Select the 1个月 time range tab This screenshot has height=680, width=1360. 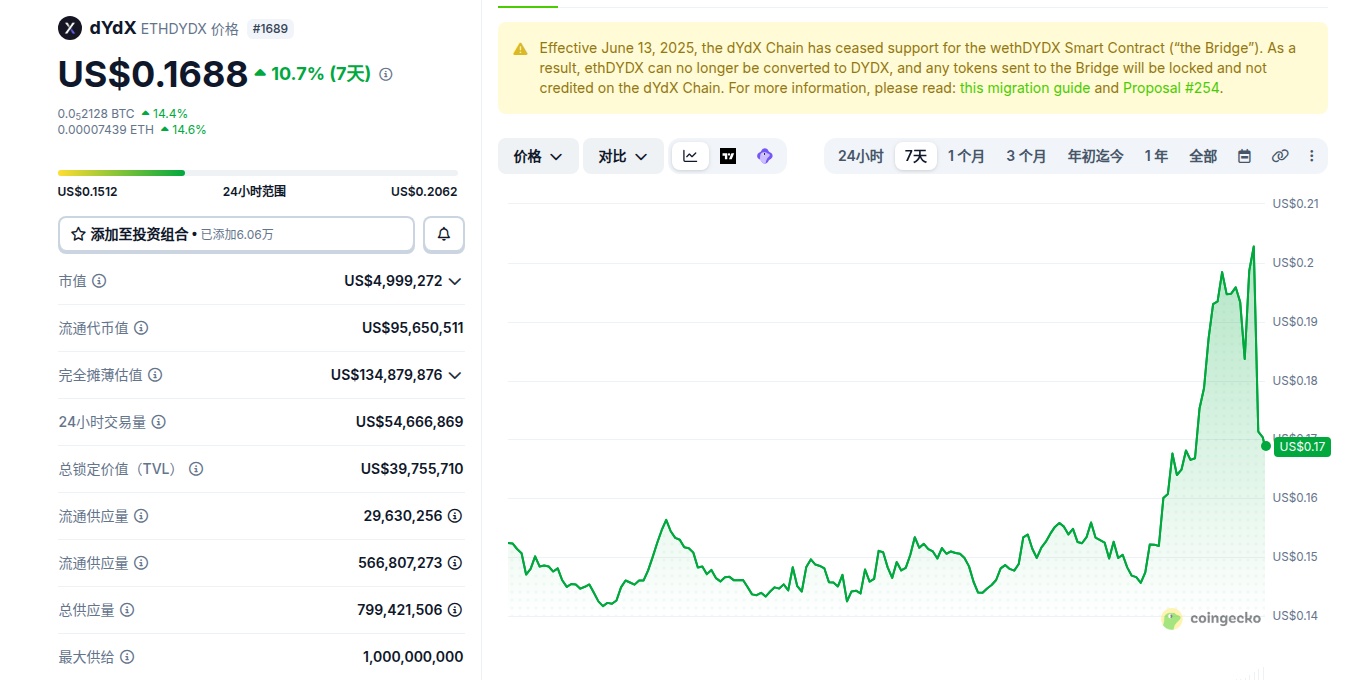pyautogui.click(x=966, y=156)
